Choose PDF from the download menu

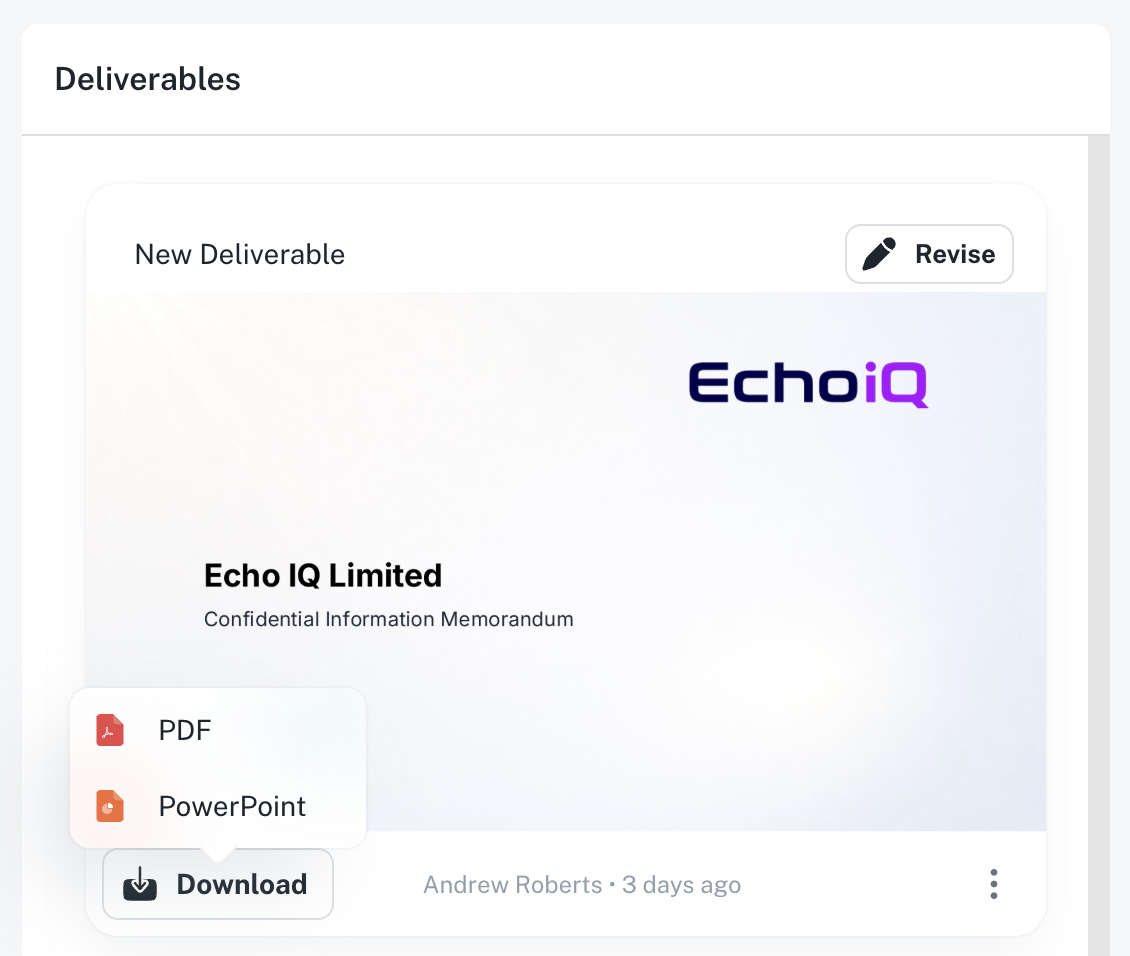[185, 731]
